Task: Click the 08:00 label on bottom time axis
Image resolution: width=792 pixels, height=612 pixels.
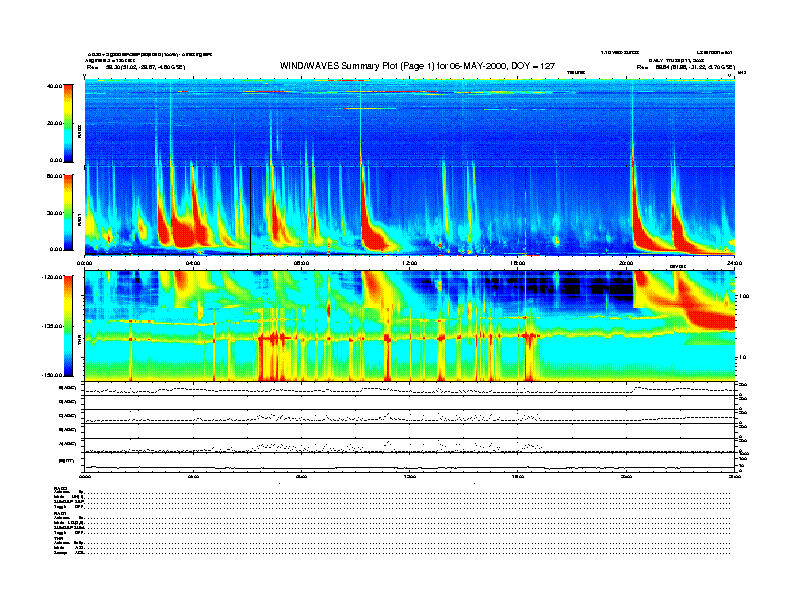Action: [x=302, y=476]
